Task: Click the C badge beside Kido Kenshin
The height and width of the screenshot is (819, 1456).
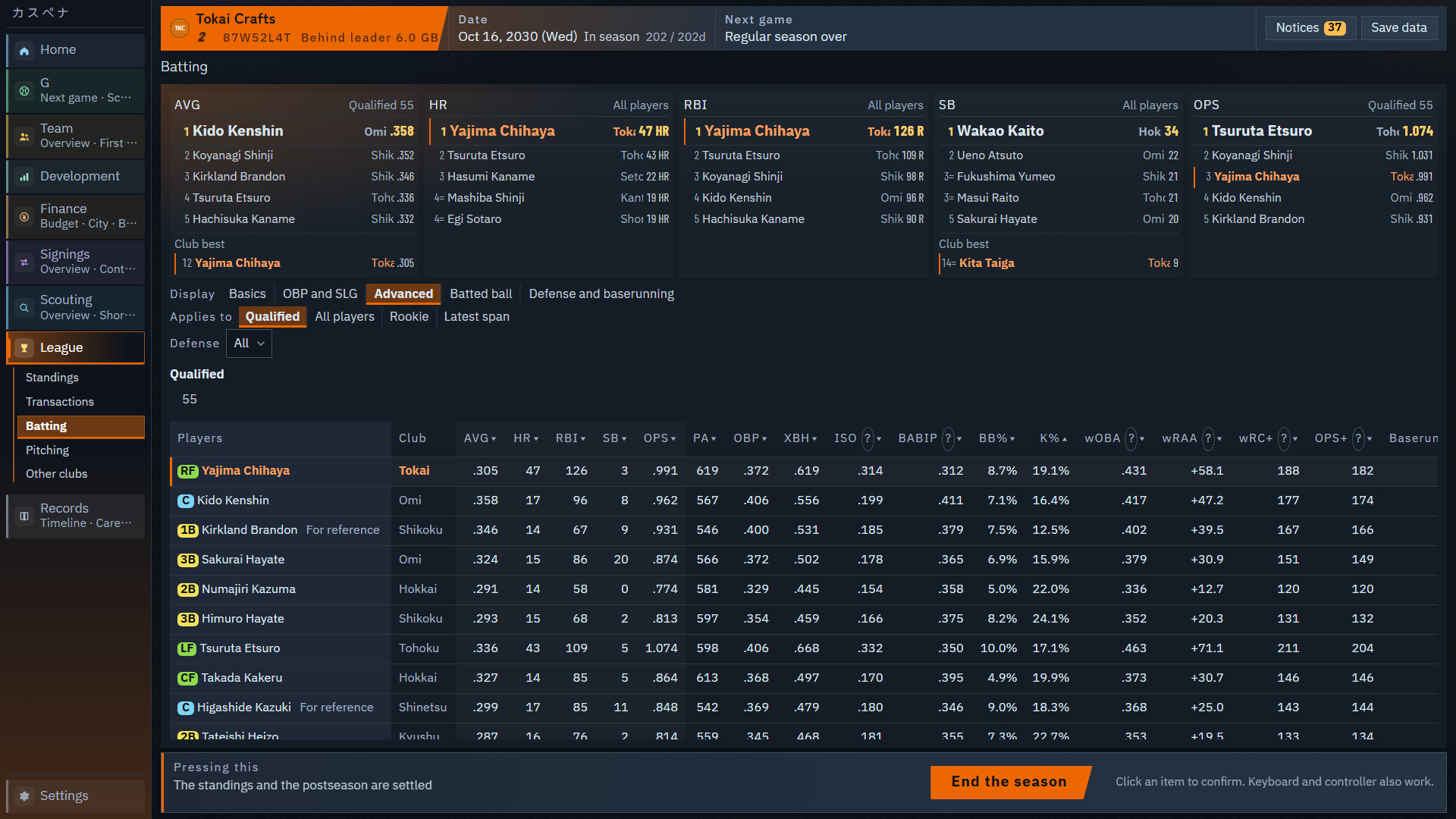Action: [x=185, y=500]
